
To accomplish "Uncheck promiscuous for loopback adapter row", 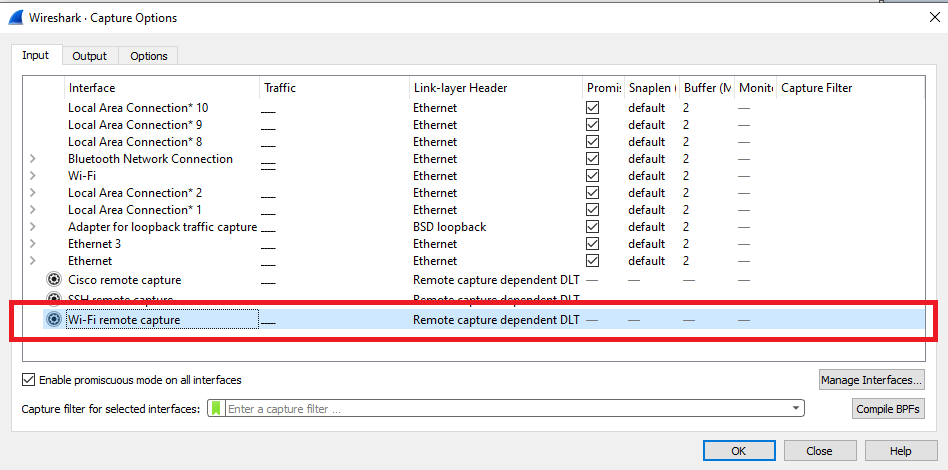I will [x=592, y=226].
